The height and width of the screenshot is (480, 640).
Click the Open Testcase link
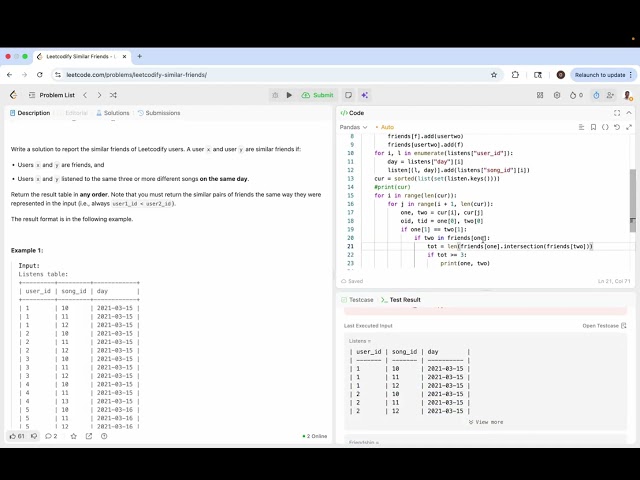click(604, 326)
